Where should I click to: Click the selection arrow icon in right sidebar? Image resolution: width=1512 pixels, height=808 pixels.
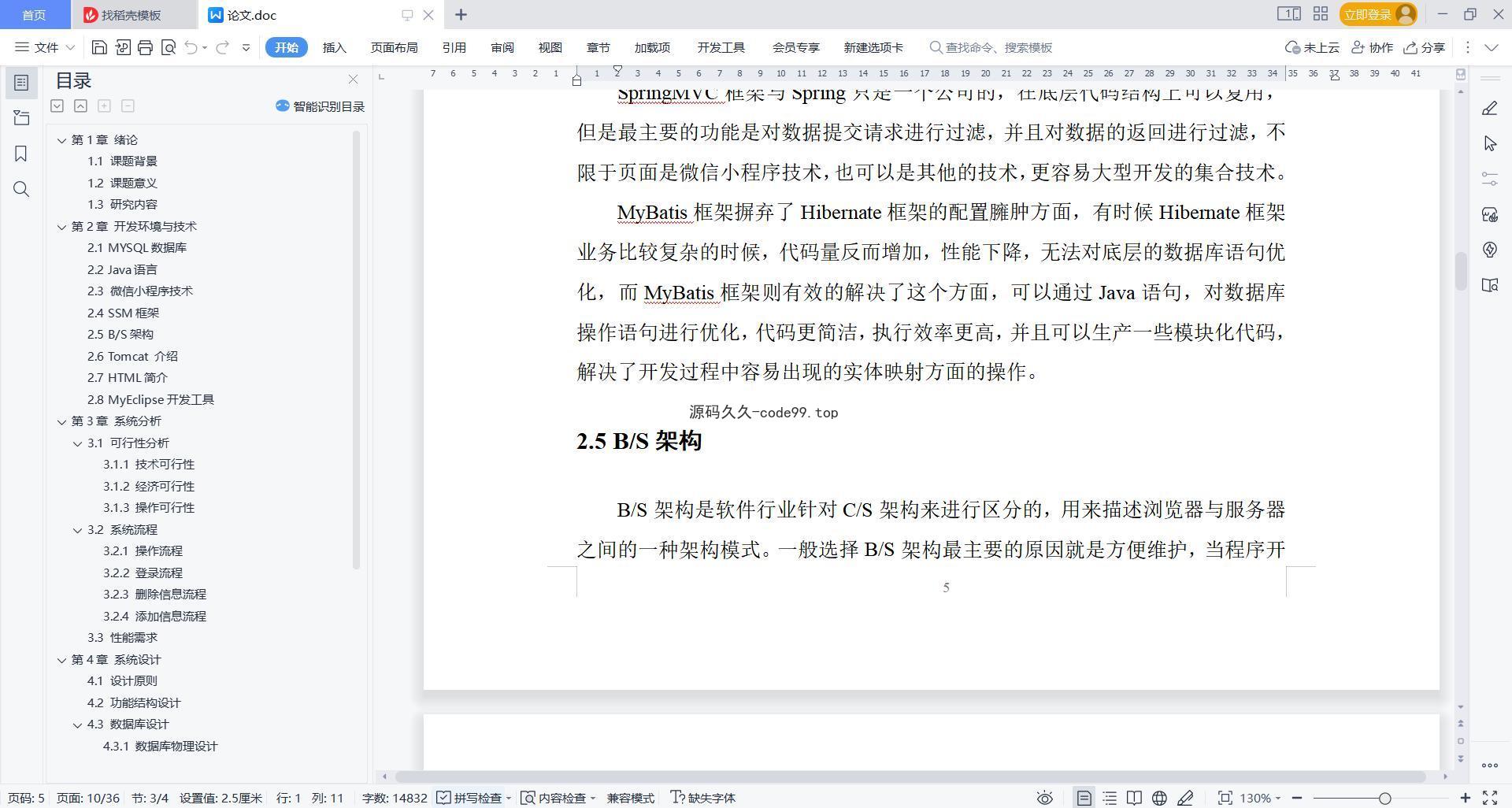[x=1489, y=143]
